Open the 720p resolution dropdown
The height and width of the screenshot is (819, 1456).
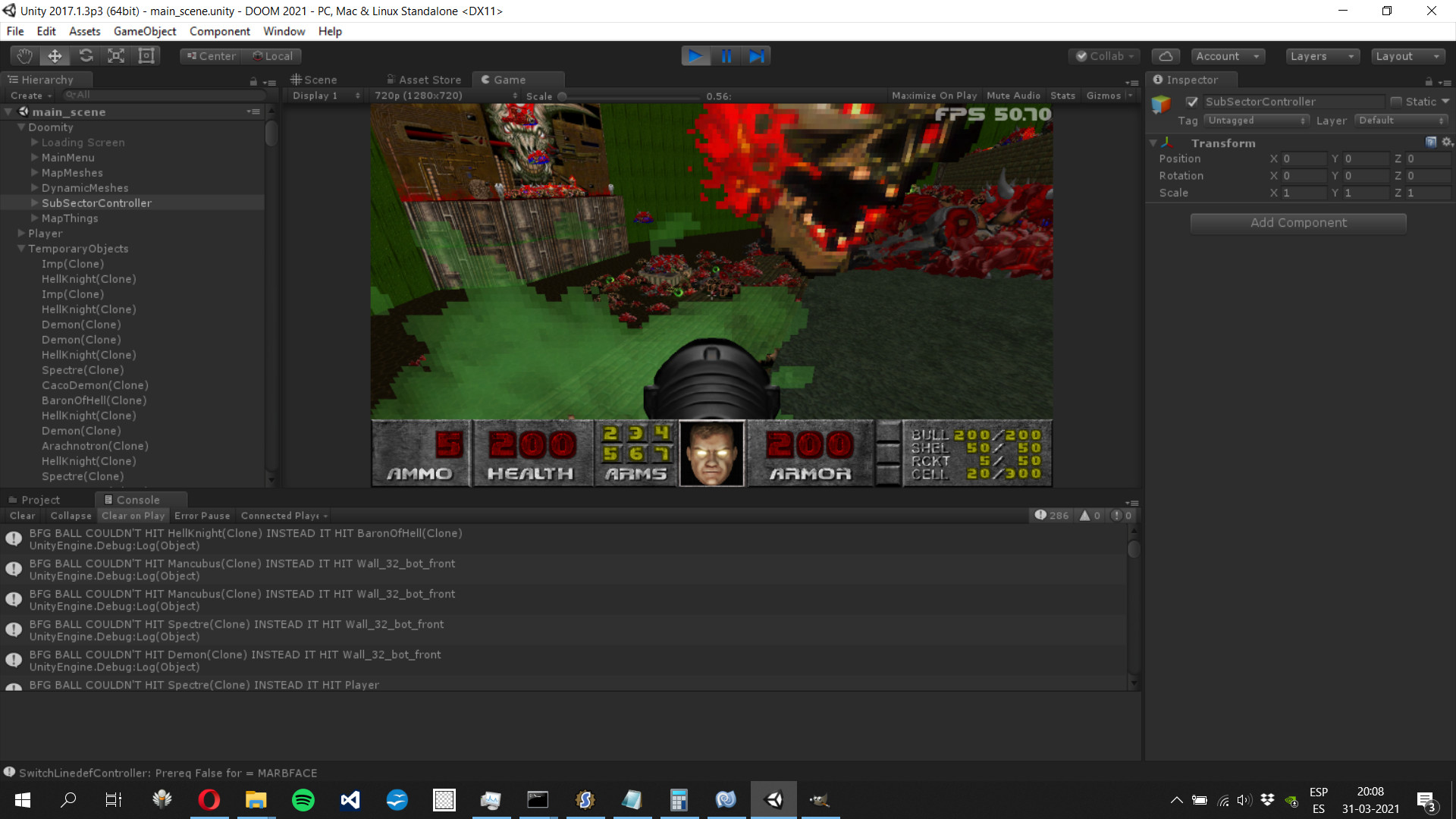point(446,96)
